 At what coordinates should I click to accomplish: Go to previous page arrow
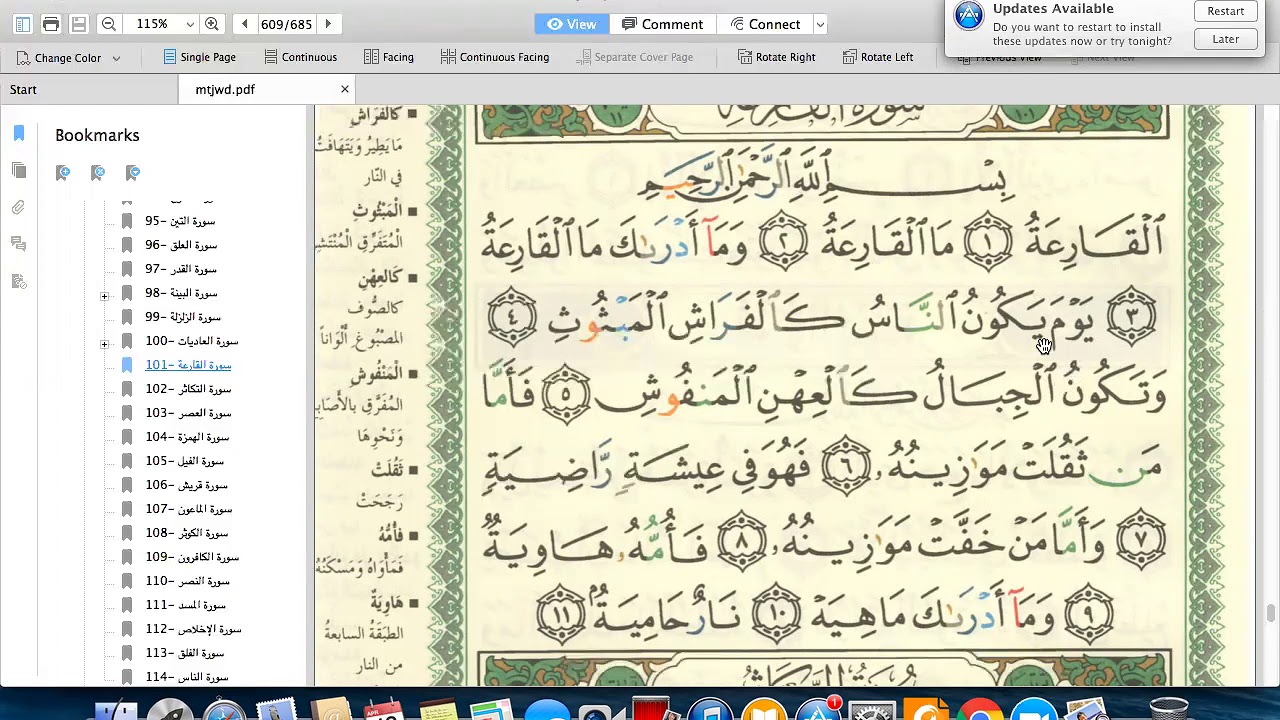pos(244,24)
